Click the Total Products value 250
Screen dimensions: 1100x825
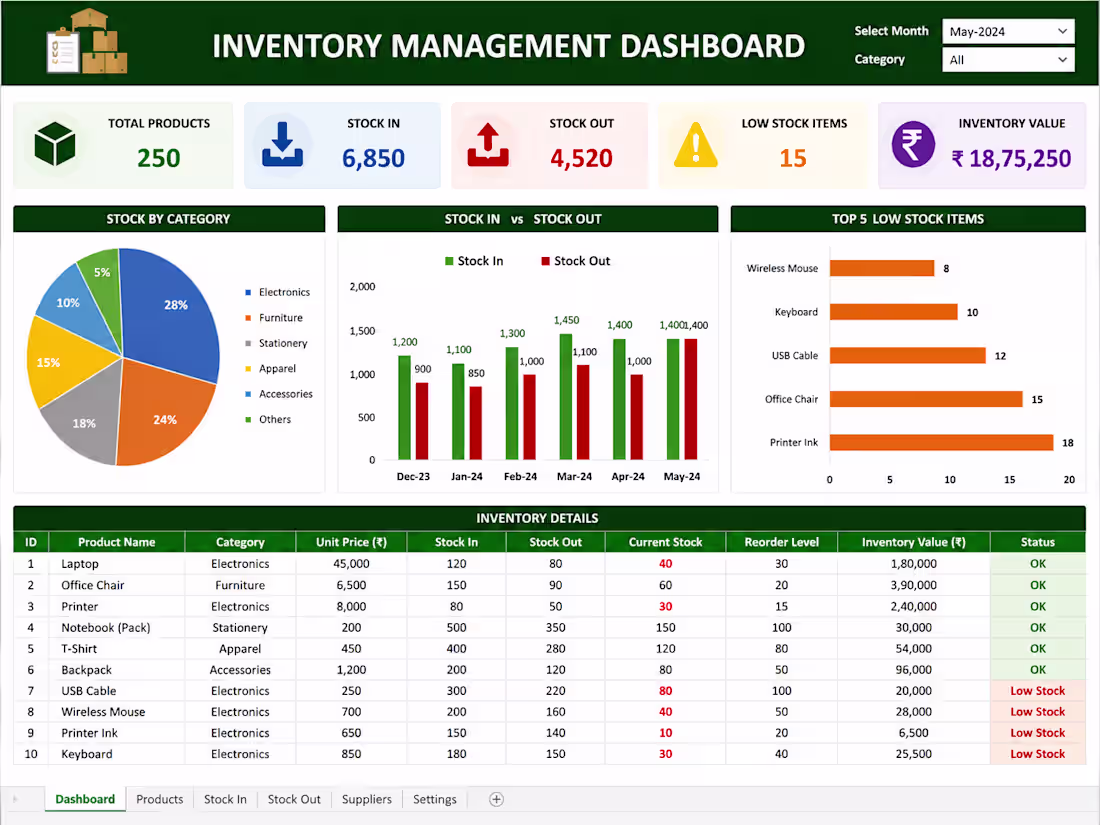pyautogui.click(x=159, y=158)
